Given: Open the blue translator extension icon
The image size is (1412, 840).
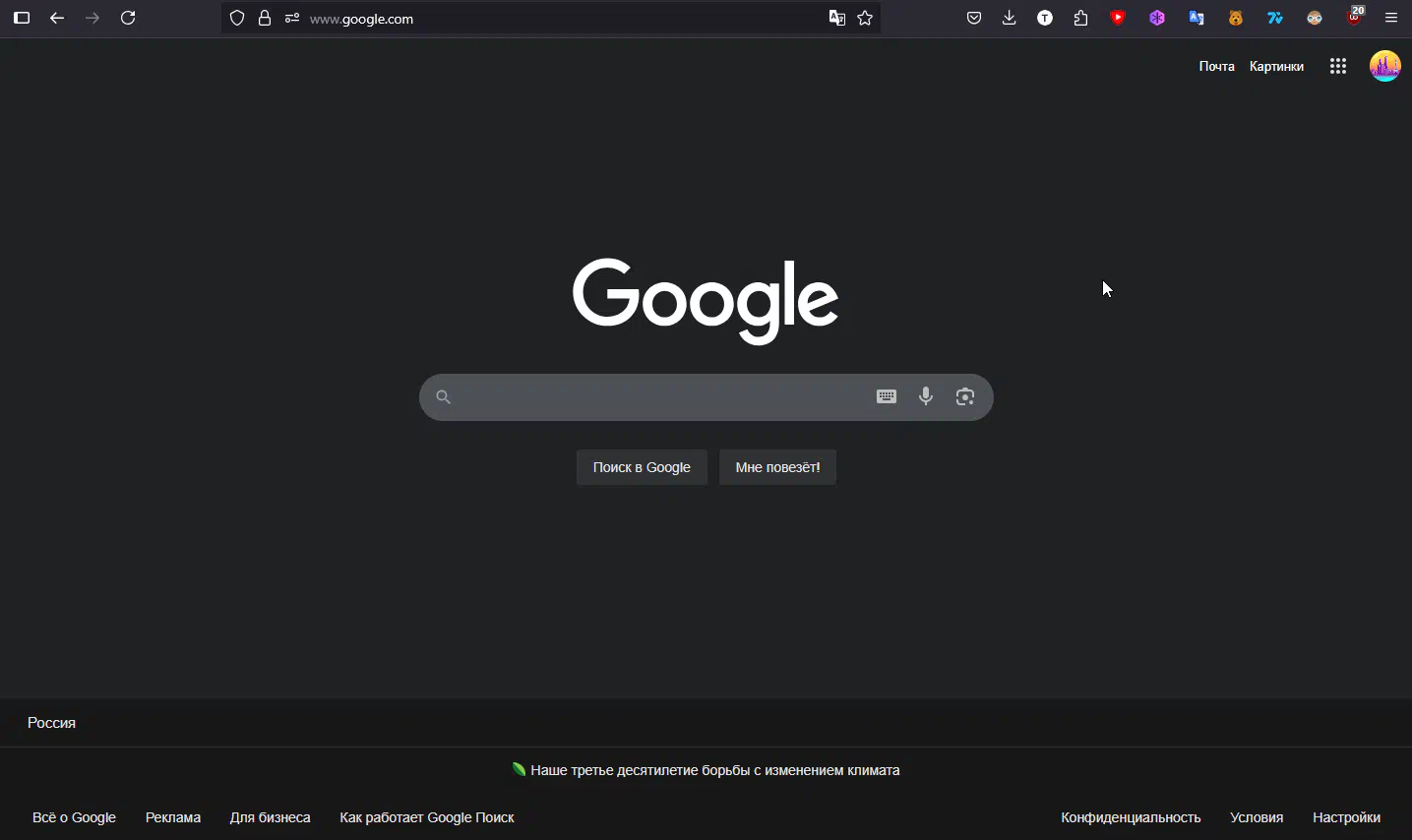Looking at the screenshot, I should click(x=1197, y=18).
